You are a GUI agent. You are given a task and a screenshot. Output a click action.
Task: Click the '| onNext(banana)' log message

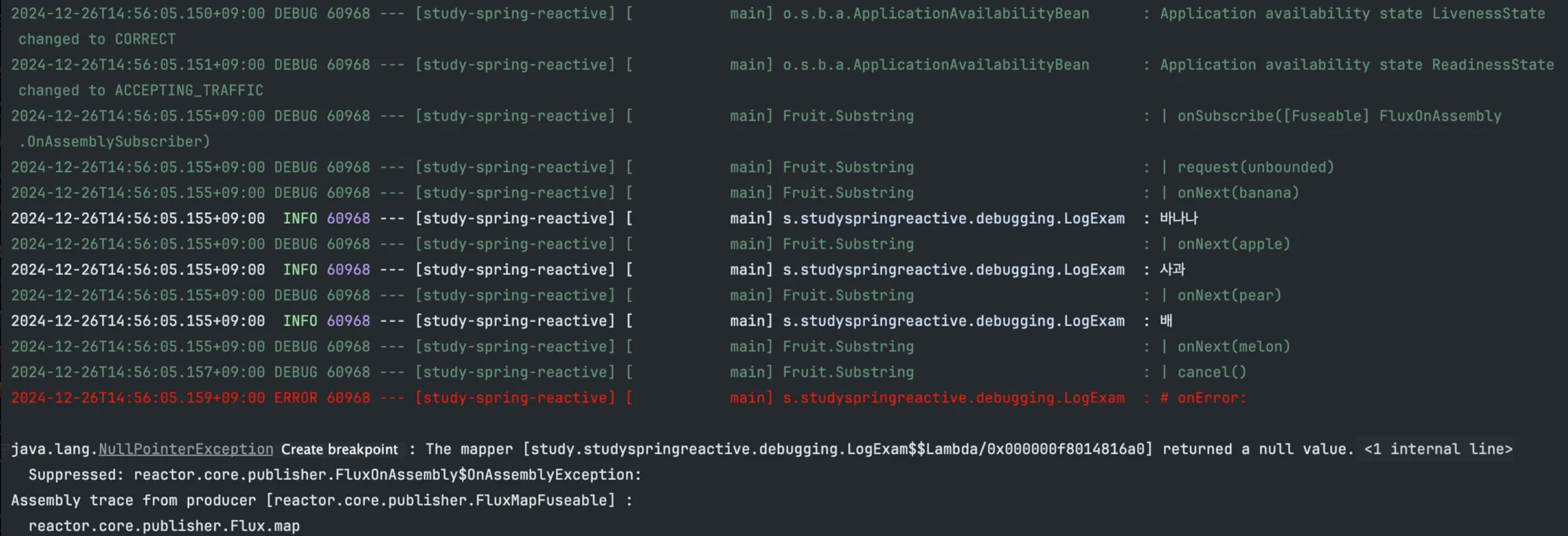click(1230, 193)
